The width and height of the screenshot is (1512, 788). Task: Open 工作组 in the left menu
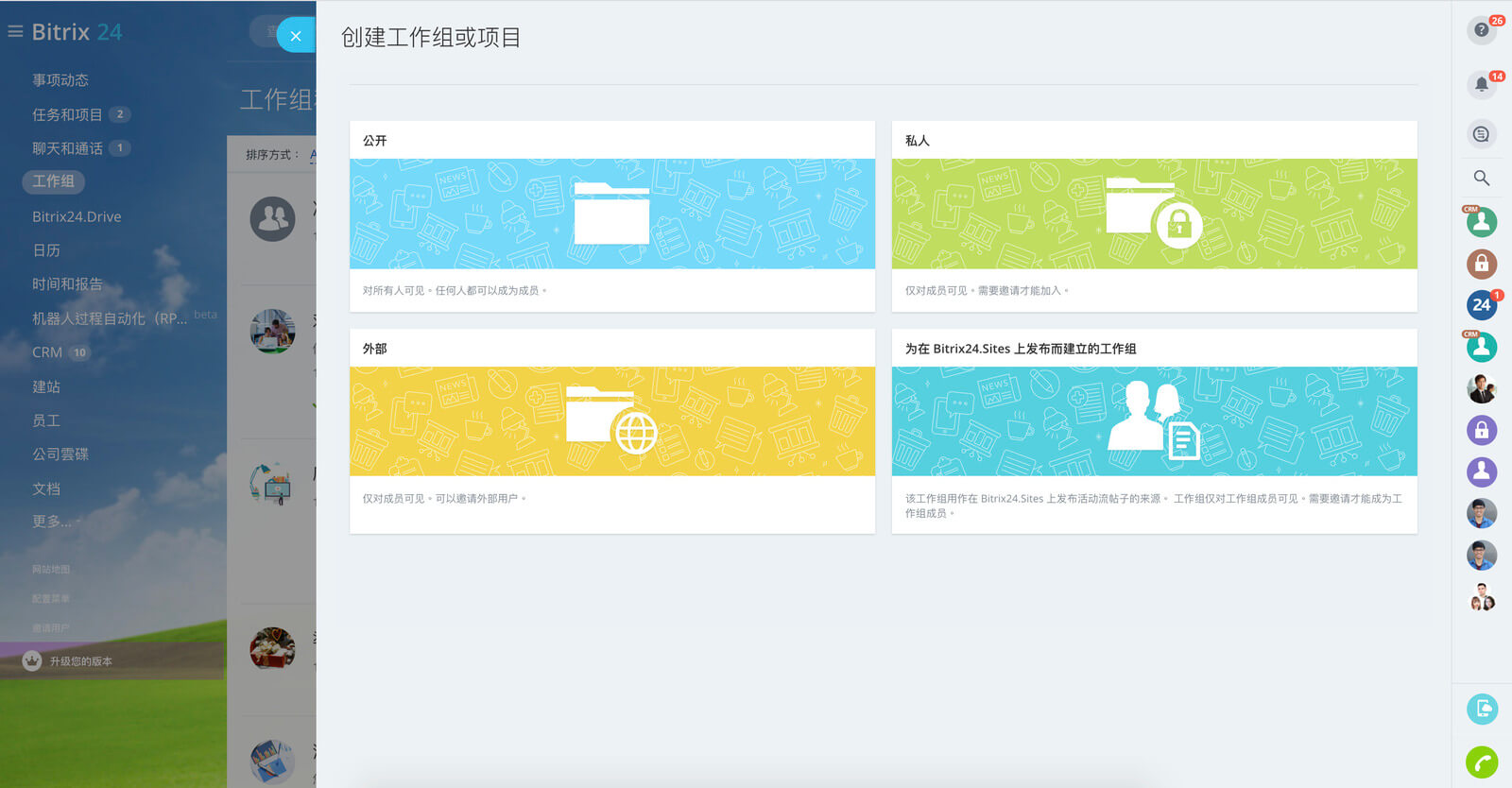[53, 181]
